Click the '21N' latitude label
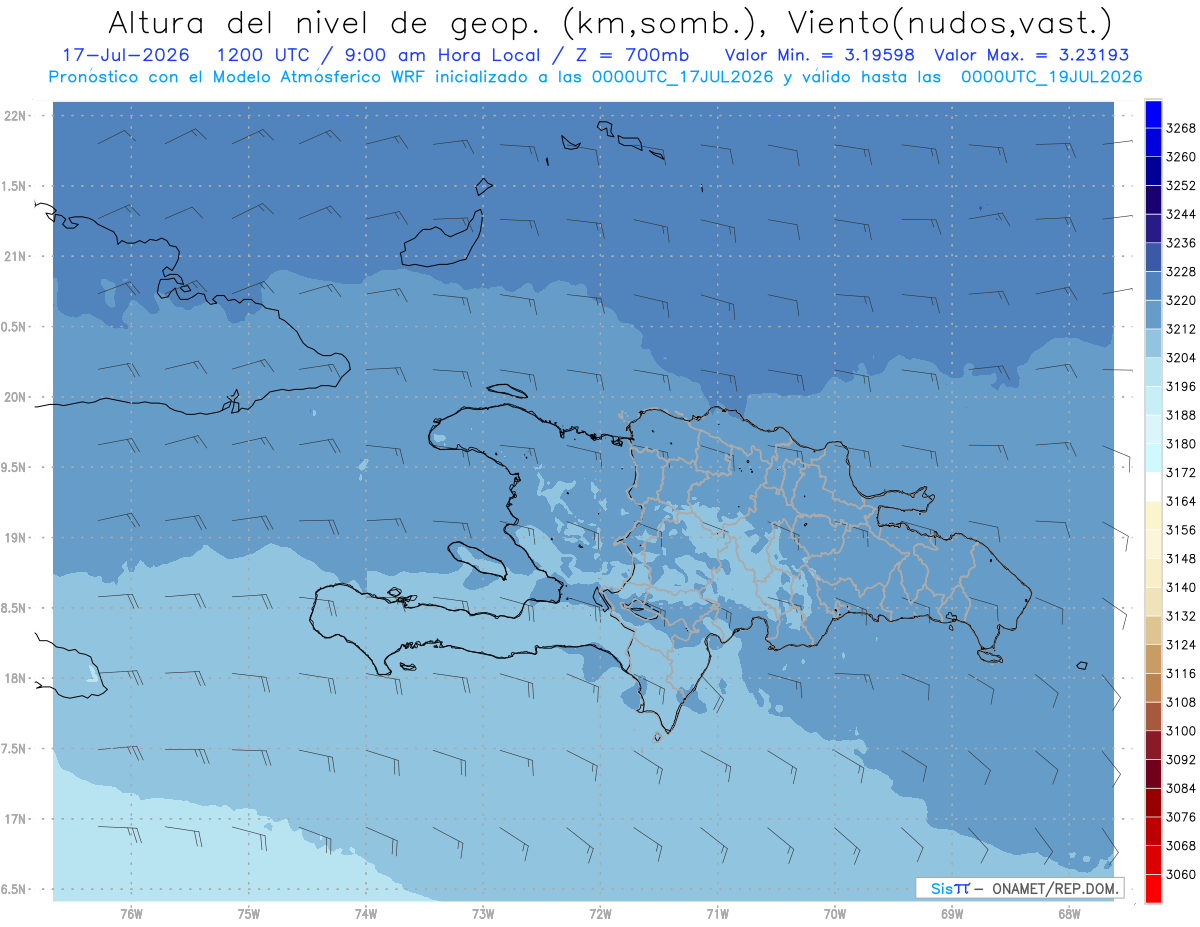 coord(15,257)
